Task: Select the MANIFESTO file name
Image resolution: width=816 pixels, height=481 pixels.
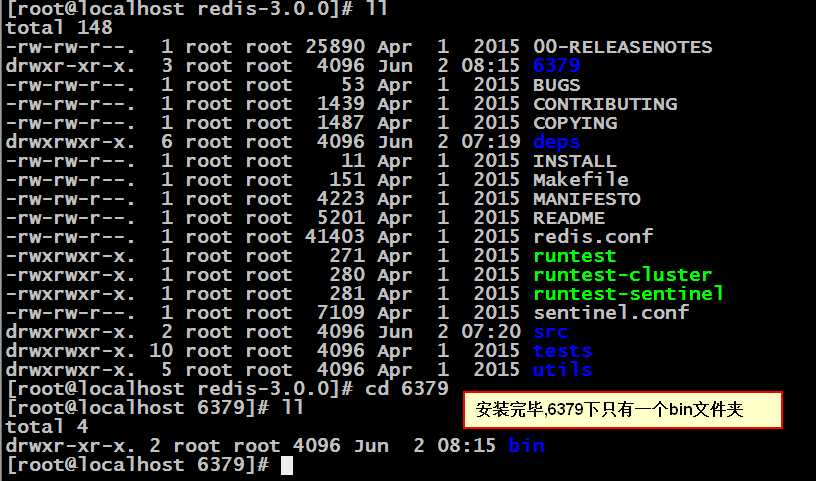Action: [x=587, y=199]
